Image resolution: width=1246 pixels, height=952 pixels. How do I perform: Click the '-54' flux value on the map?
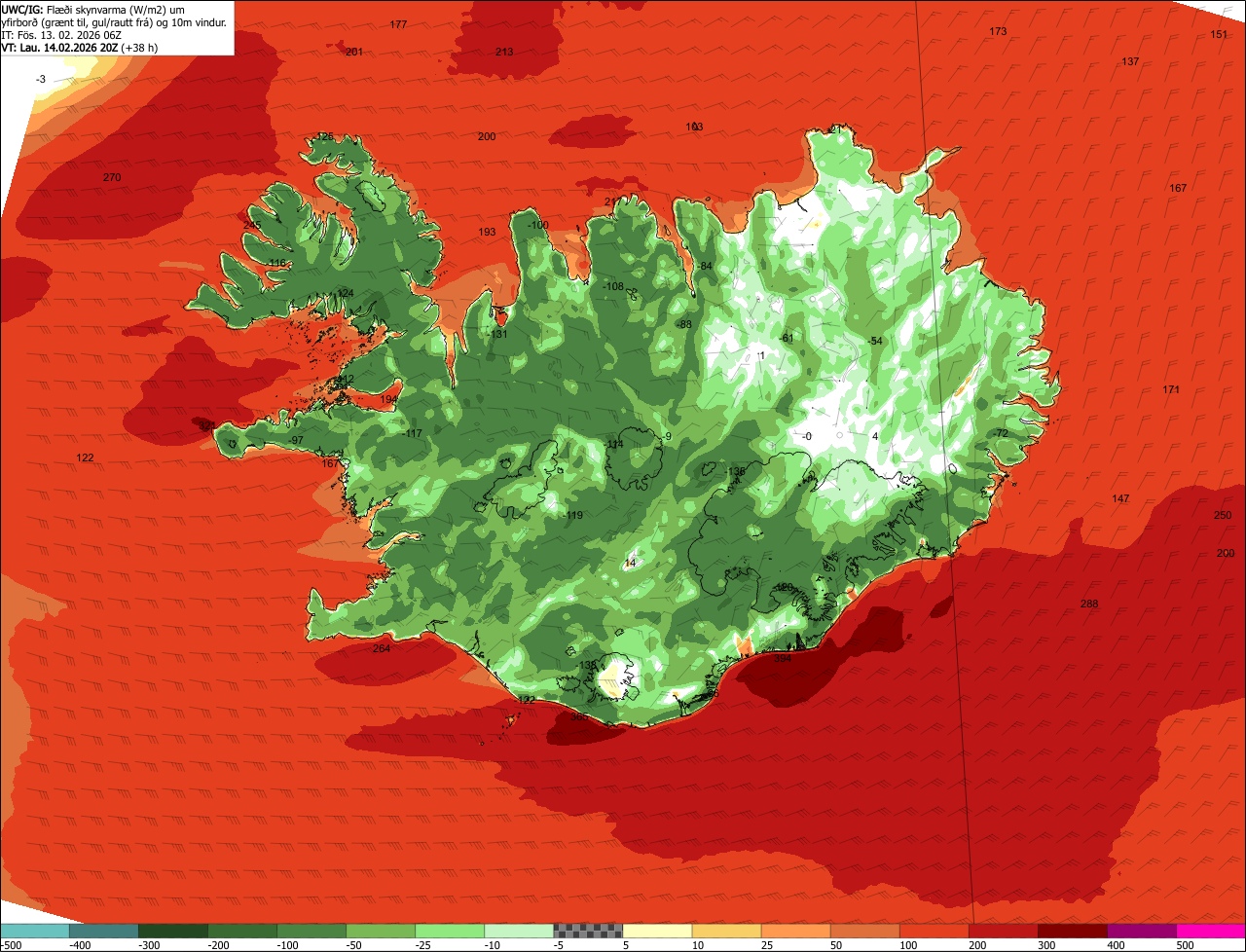[x=874, y=341]
